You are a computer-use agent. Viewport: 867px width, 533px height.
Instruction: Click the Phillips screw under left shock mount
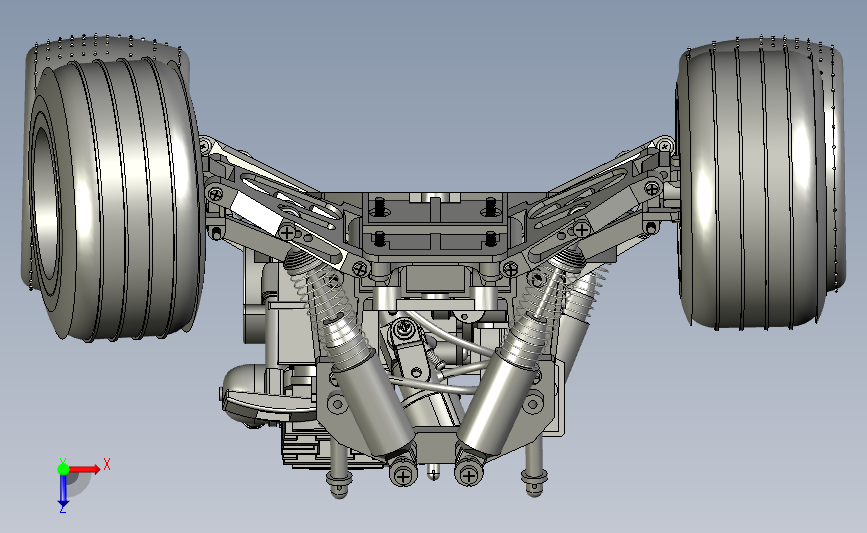pos(403,474)
